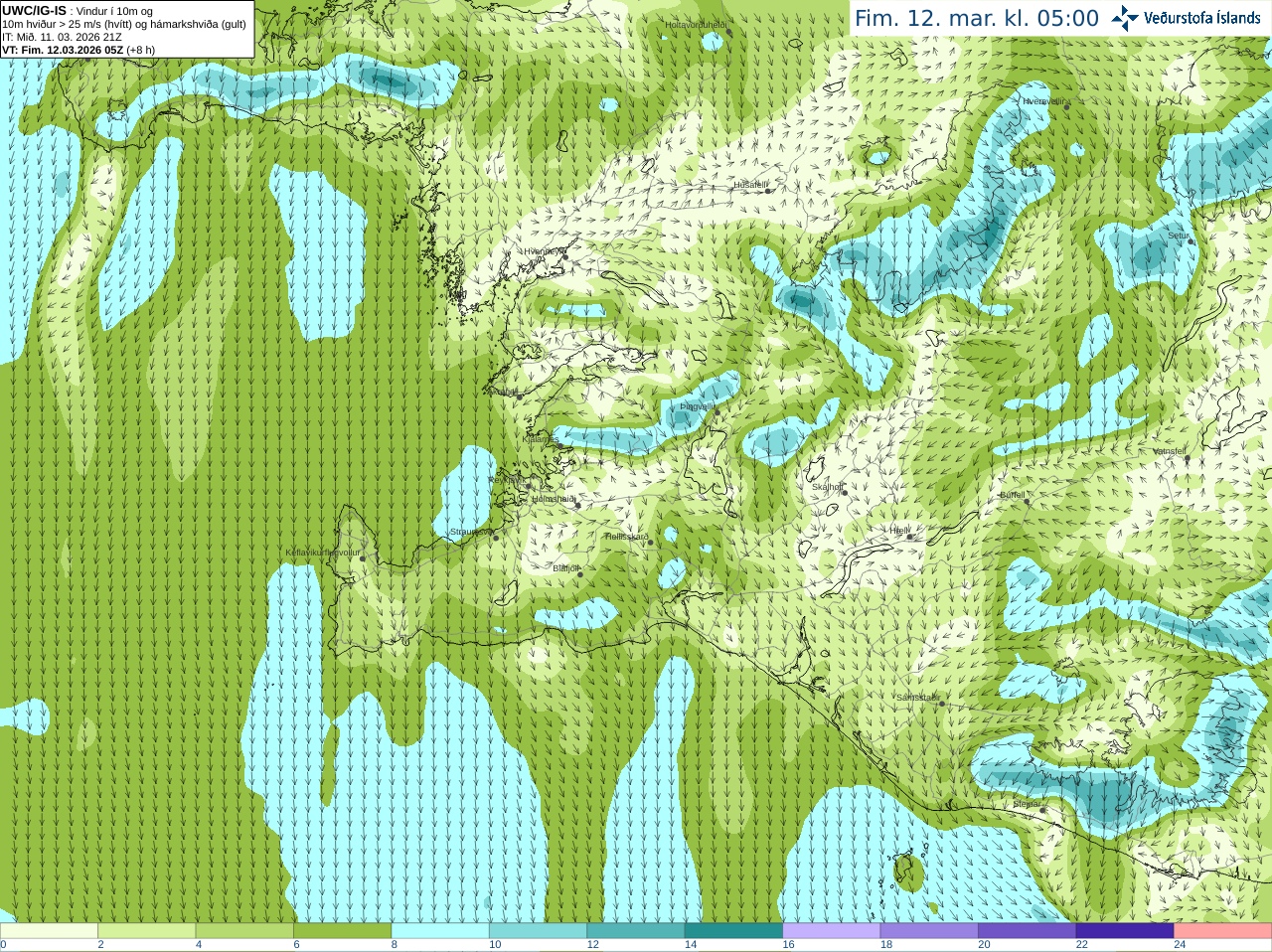Click the 10–12 m/s legend swatch
The image size is (1272, 952).
pos(538,931)
